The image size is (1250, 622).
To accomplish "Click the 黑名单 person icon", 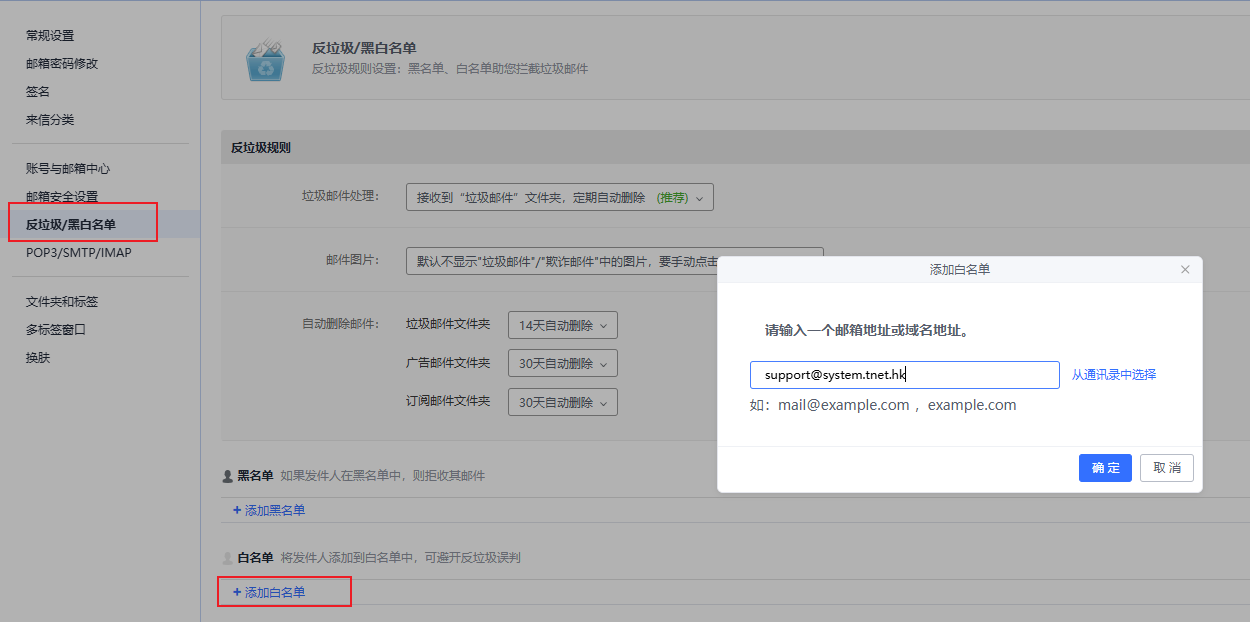I will (x=227, y=476).
